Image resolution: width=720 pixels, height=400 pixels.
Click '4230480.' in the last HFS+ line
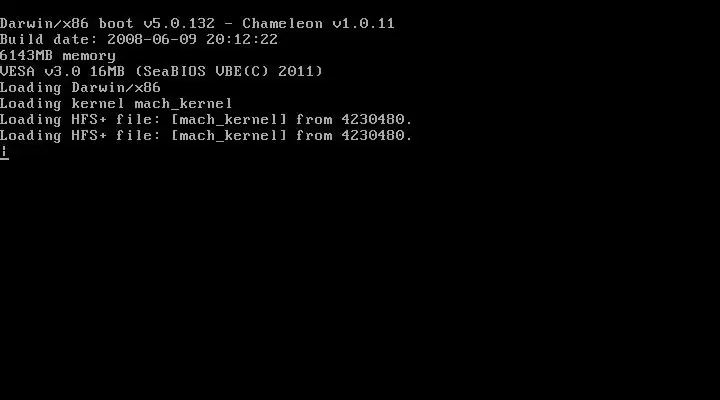377,136
